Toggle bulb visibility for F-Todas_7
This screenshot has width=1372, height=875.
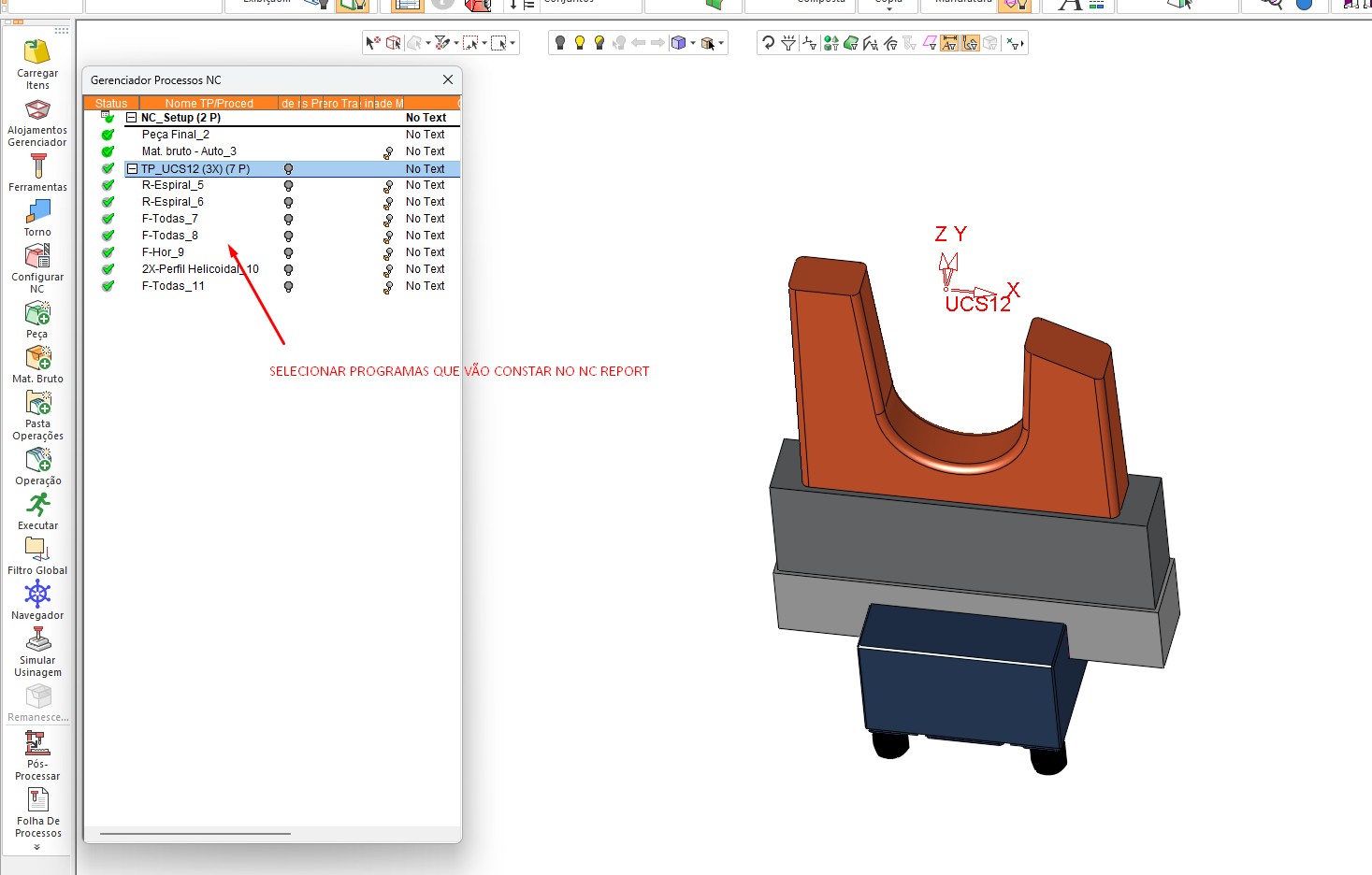pyautogui.click(x=288, y=220)
